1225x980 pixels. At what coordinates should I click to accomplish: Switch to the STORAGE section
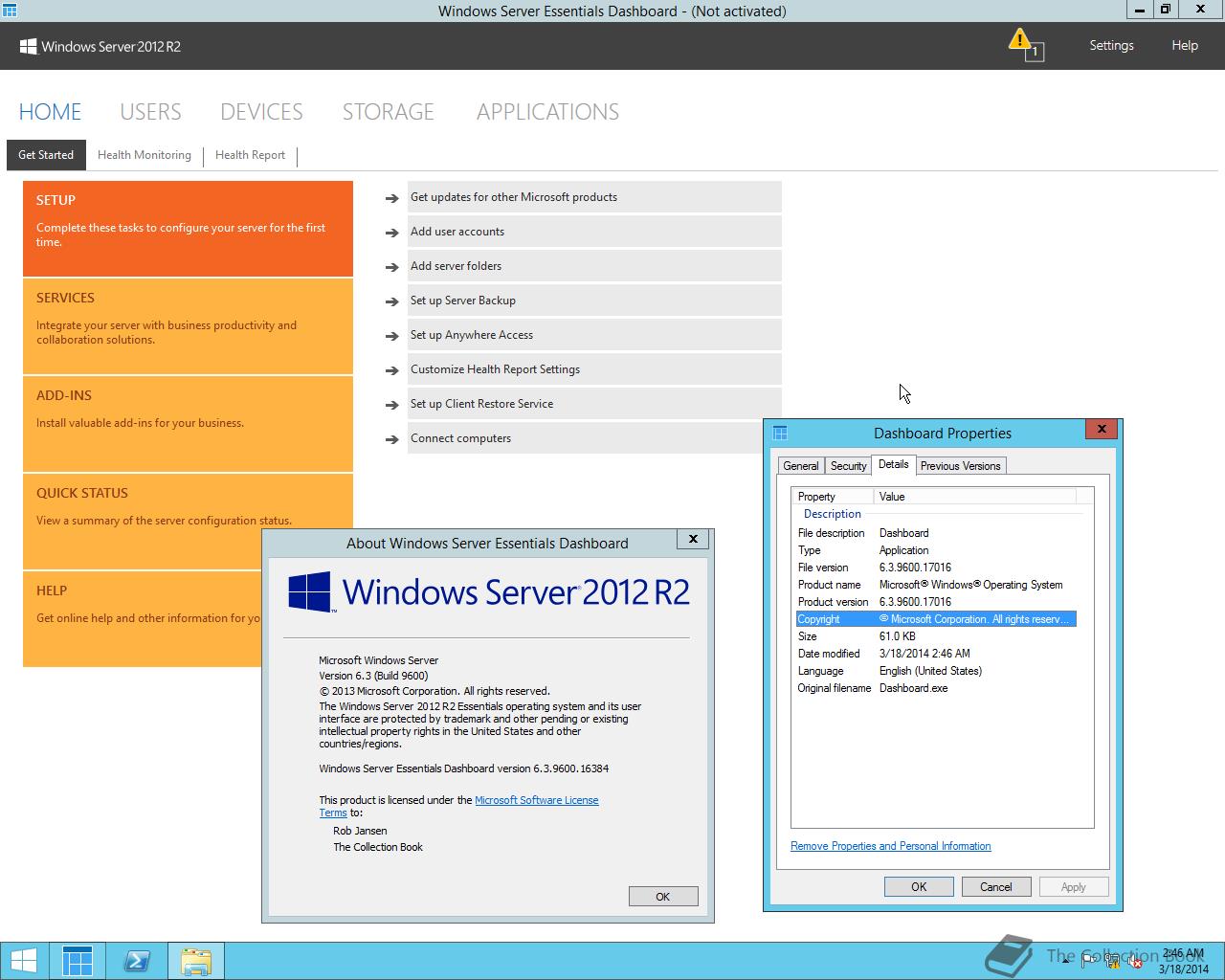pyautogui.click(x=388, y=112)
